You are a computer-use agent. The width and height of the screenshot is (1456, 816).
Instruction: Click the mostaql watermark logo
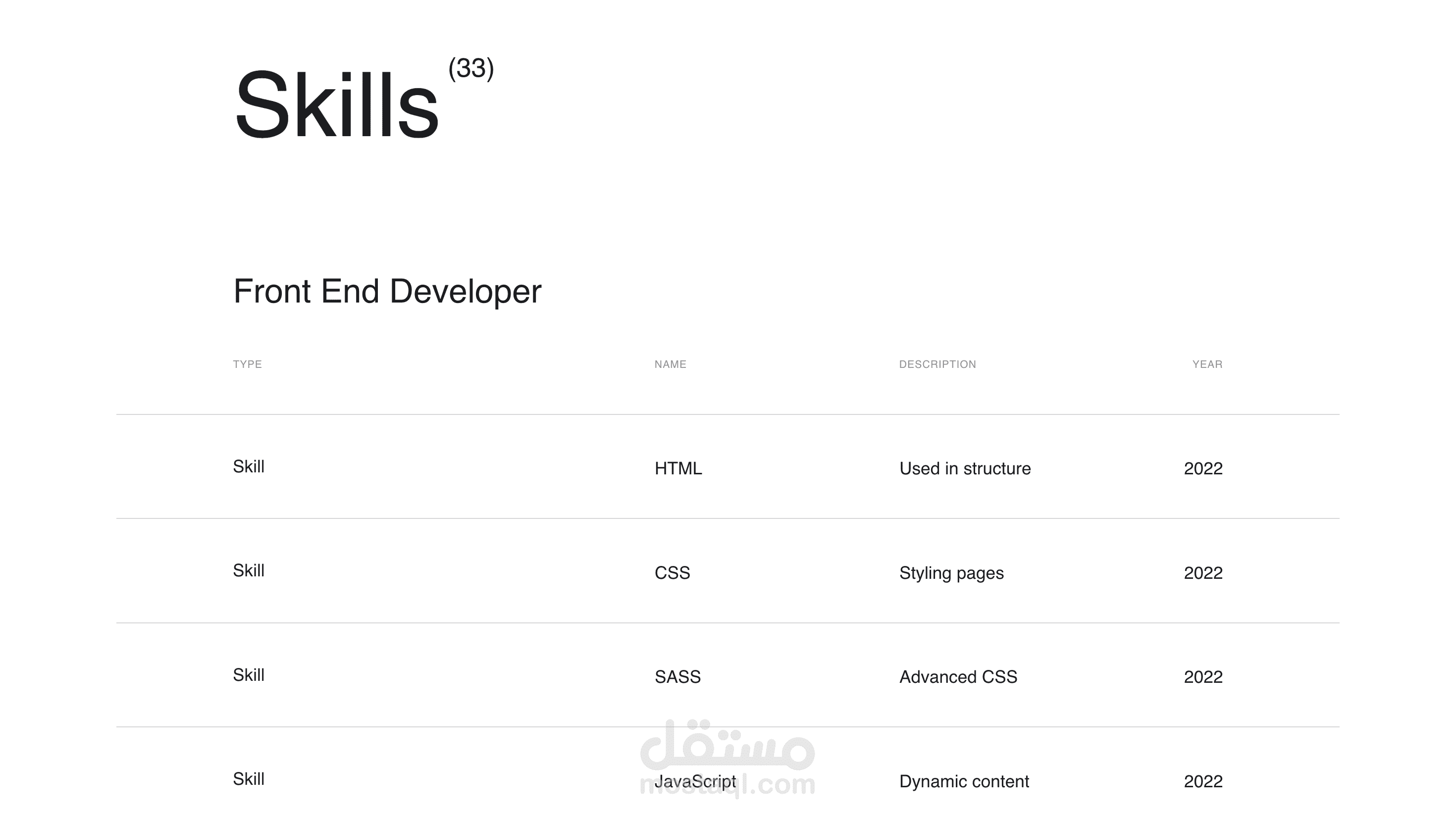[x=728, y=746]
